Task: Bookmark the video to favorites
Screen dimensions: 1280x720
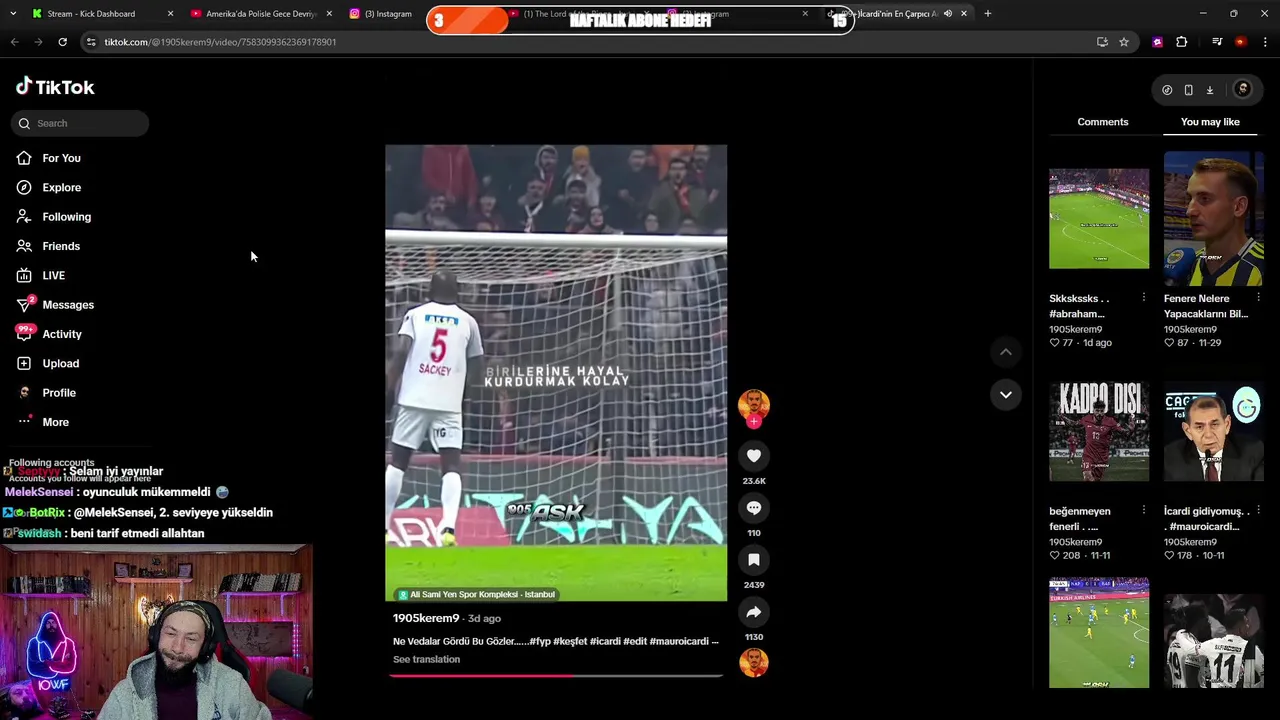Action: (754, 560)
